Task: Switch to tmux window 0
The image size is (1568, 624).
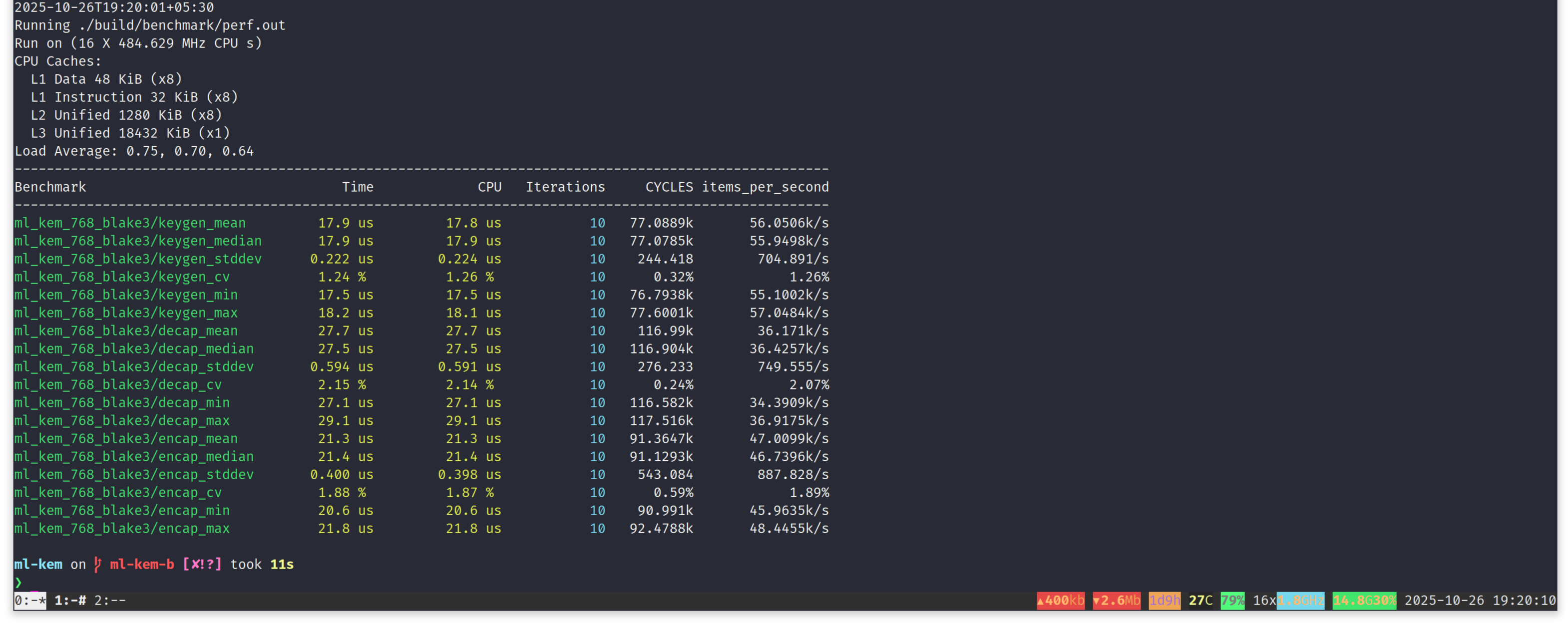Action: click(x=29, y=600)
